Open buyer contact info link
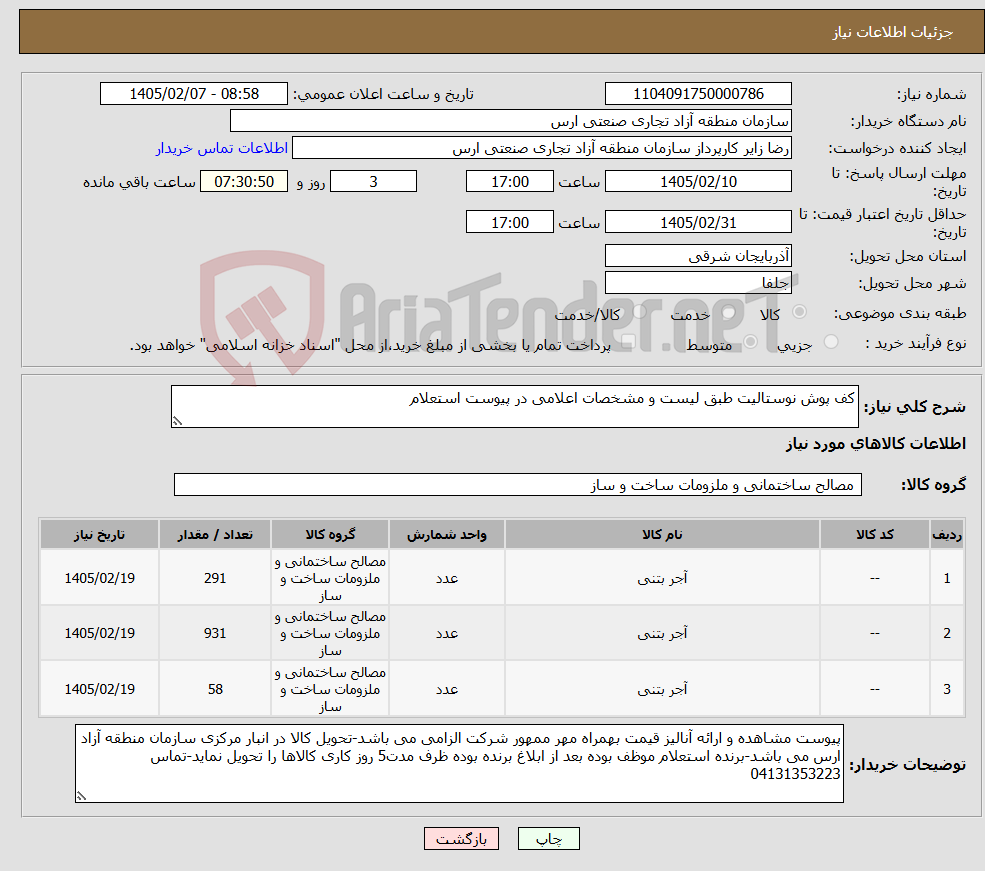The image size is (985, 871). click(x=222, y=148)
